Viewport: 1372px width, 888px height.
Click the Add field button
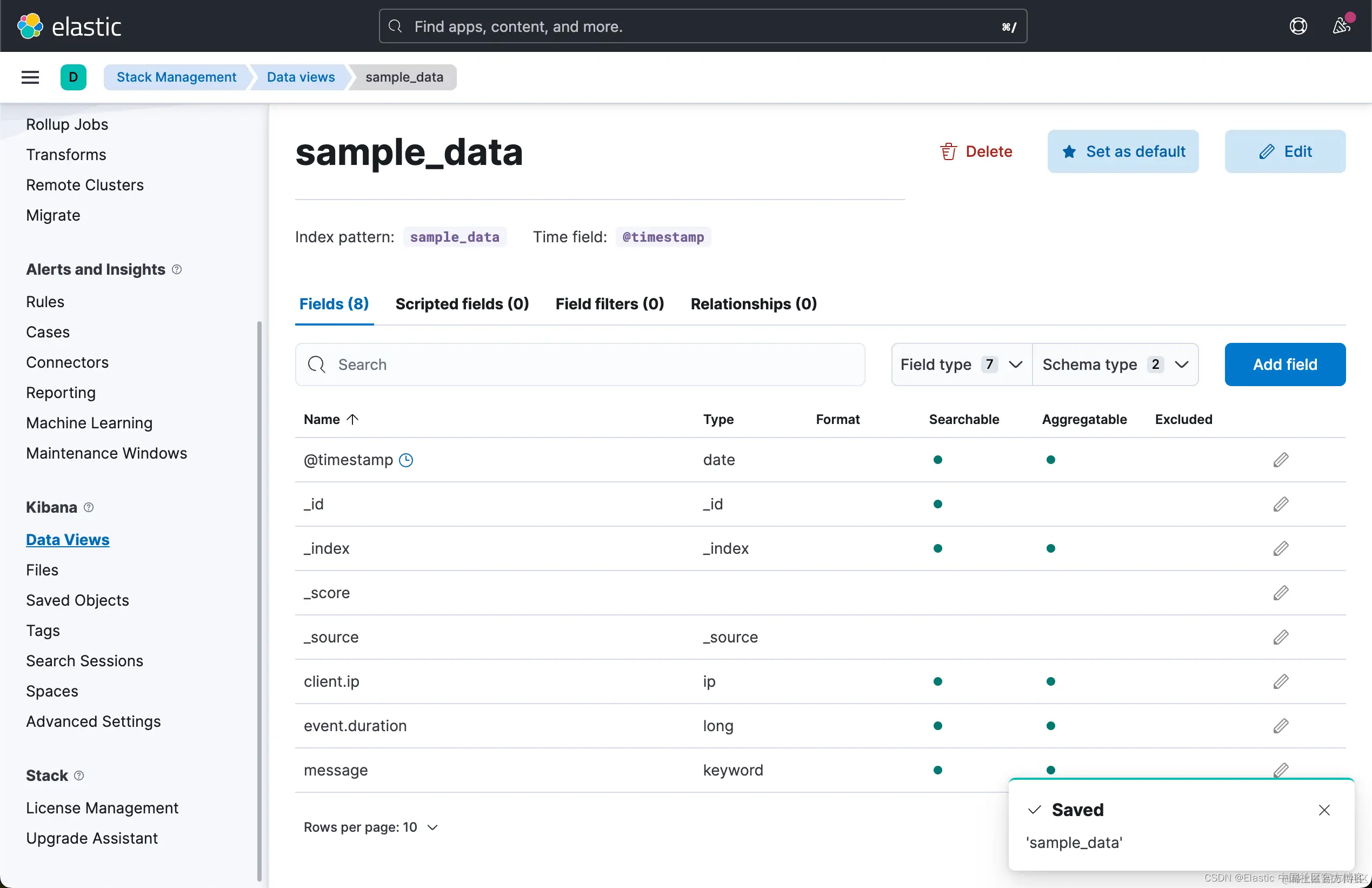(1285, 365)
